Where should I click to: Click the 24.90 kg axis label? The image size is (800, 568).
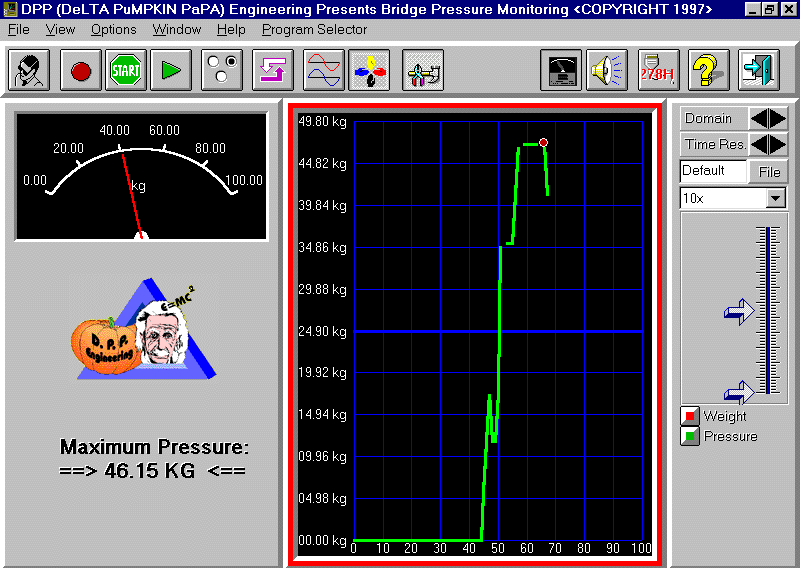pos(322,331)
